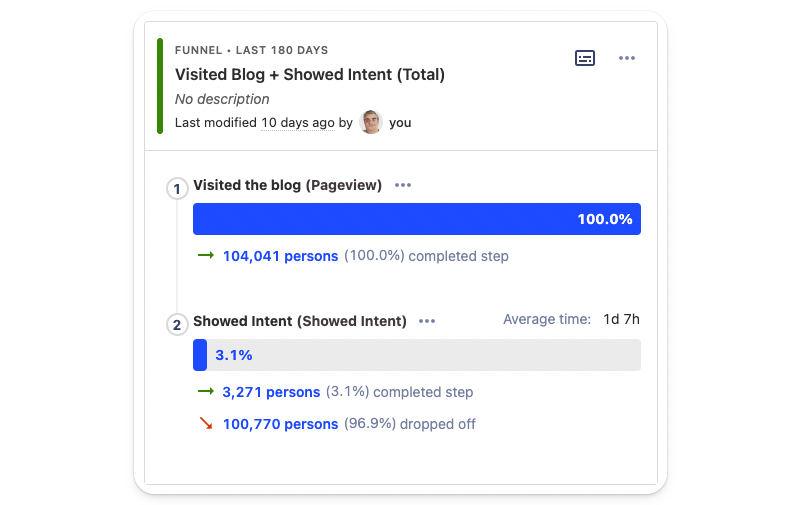Click the user avatar photo
The width and height of the screenshot is (800, 505).
[x=371, y=122]
